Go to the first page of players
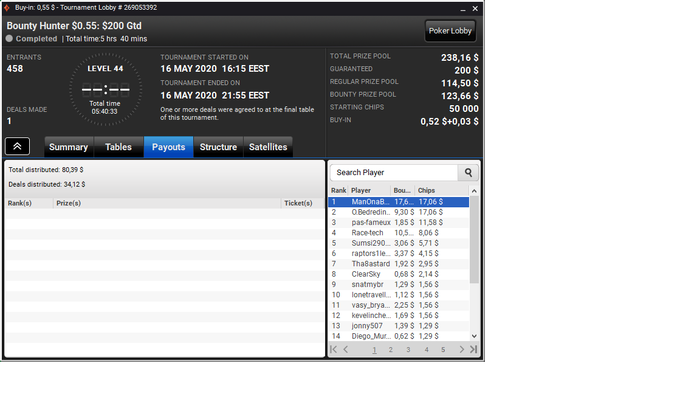 coord(333,349)
